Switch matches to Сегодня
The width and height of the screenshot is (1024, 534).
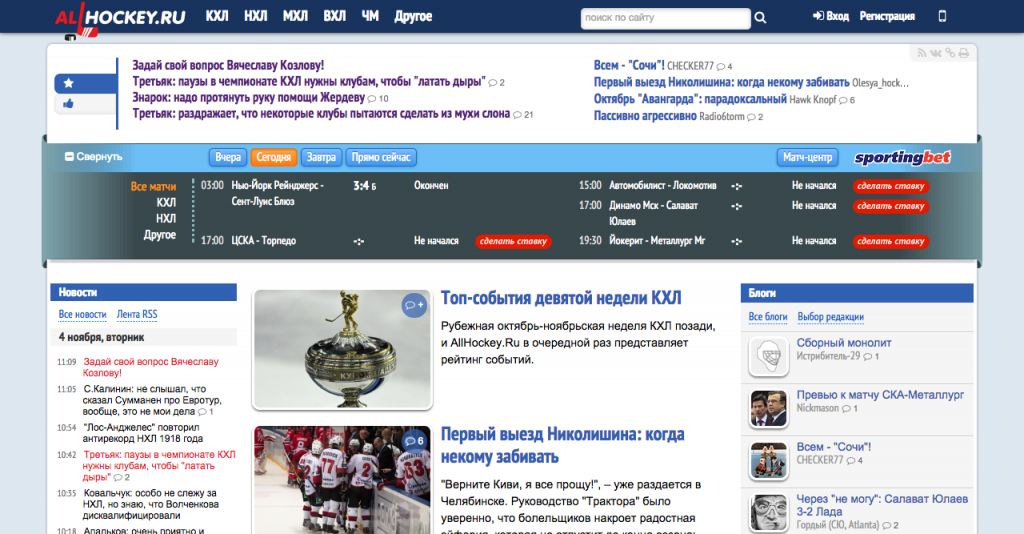point(274,157)
